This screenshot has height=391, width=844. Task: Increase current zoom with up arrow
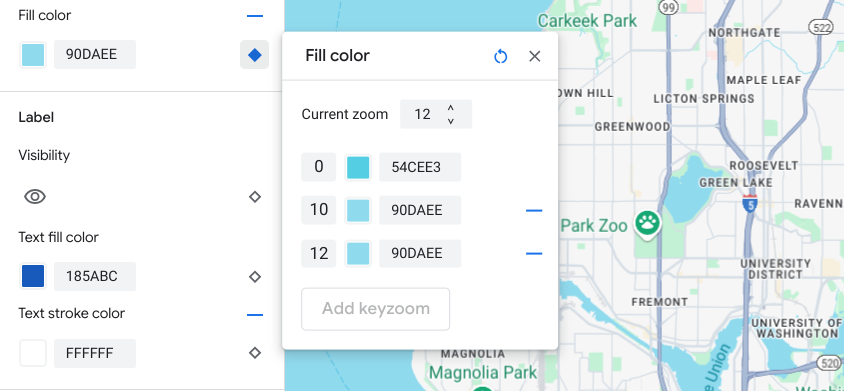pos(451,108)
